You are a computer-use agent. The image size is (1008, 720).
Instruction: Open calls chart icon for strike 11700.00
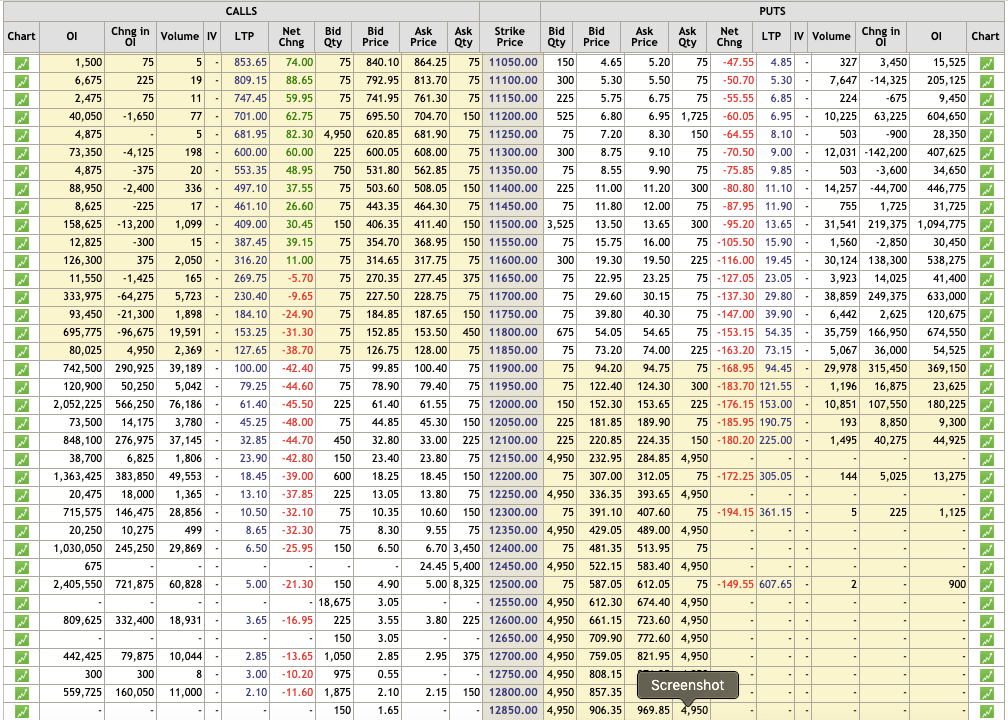(21, 297)
